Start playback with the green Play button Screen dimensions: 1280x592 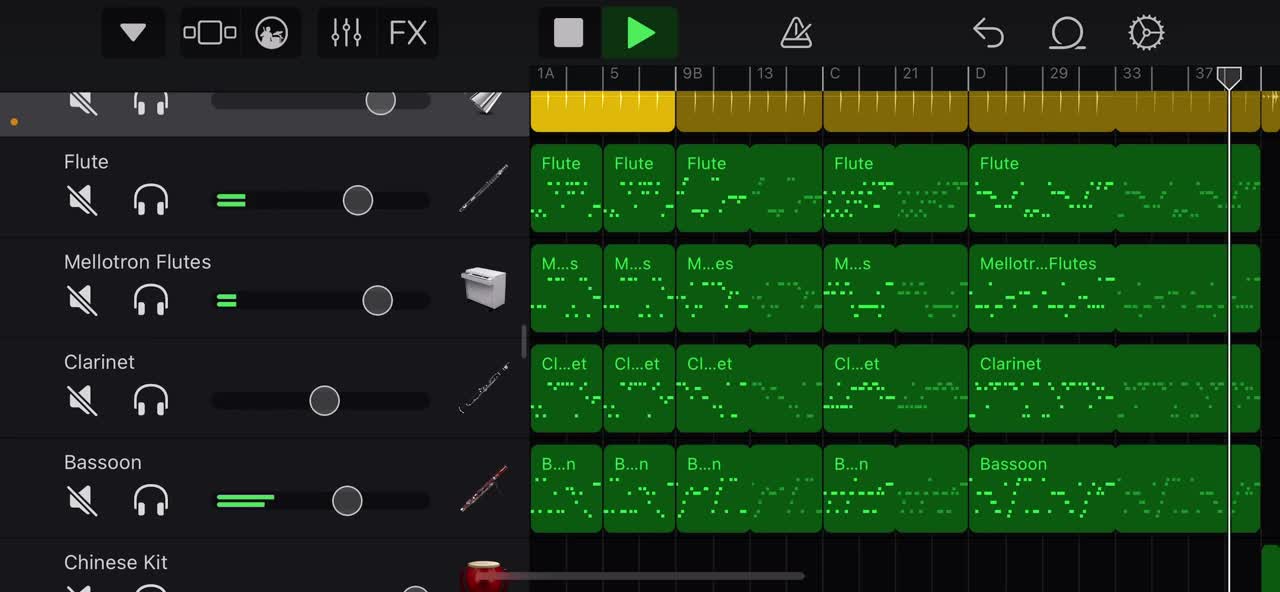pos(640,33)
